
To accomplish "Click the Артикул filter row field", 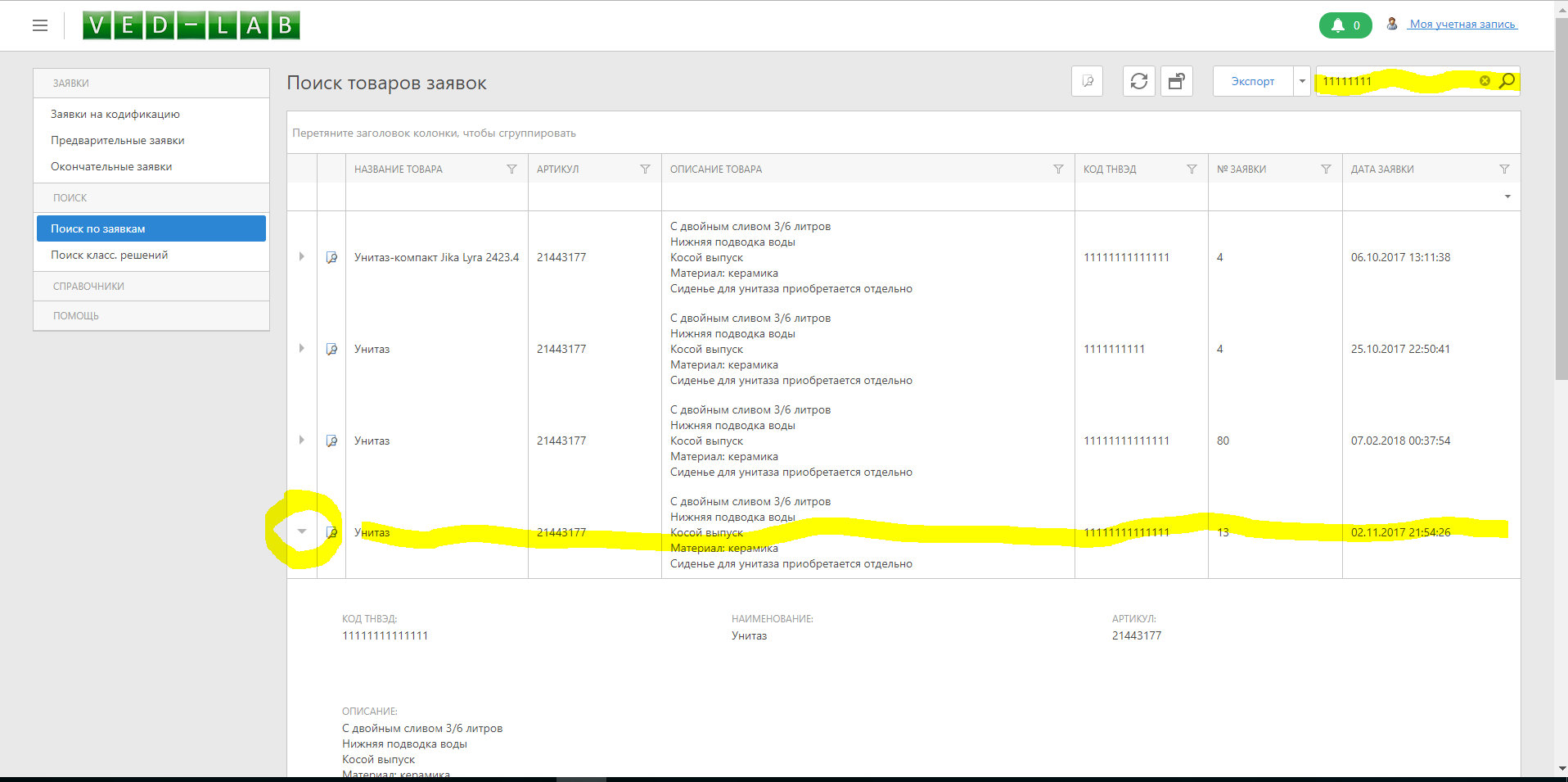I will click(595, 197).
